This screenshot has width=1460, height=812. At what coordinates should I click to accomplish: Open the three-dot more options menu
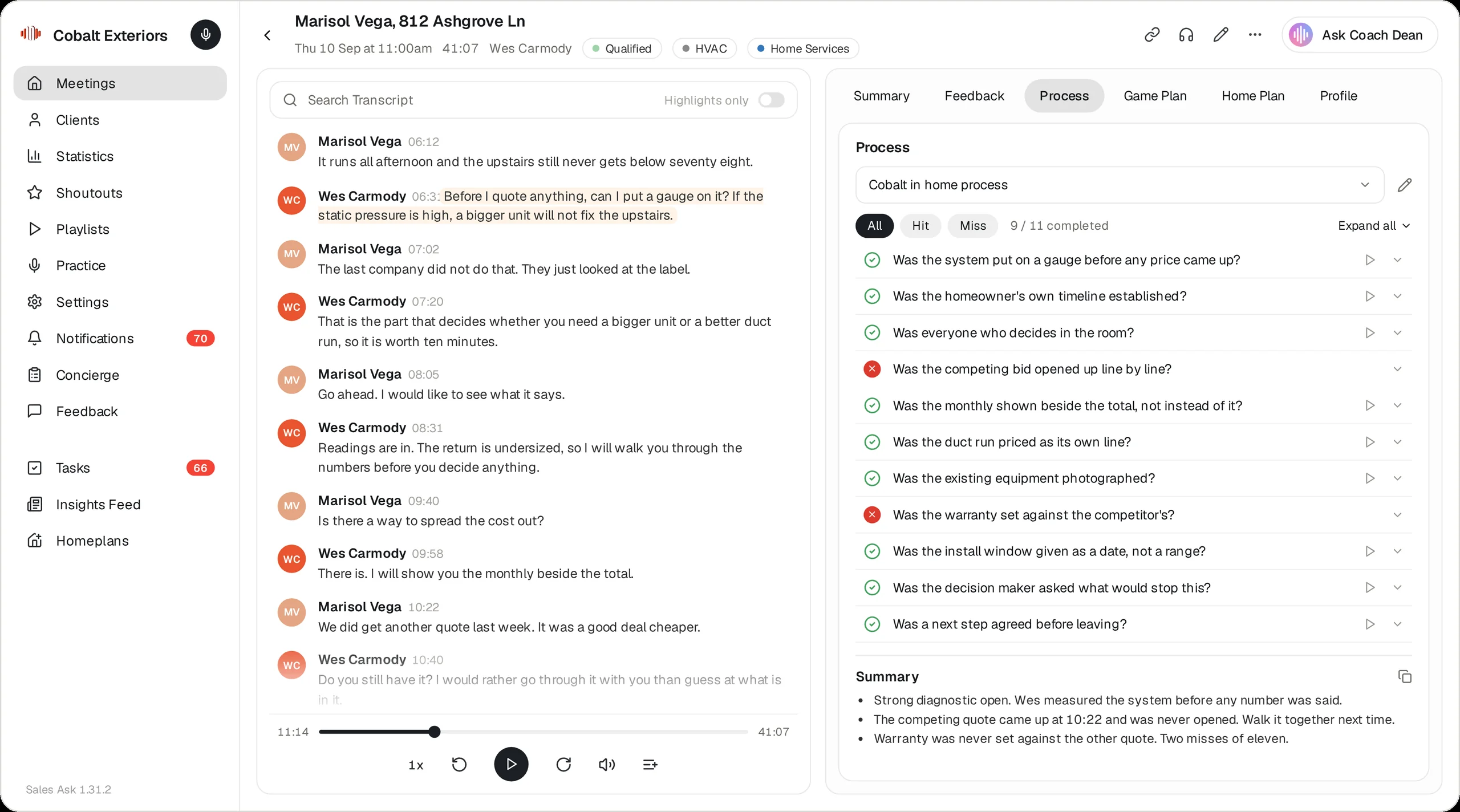[1255, 35]
